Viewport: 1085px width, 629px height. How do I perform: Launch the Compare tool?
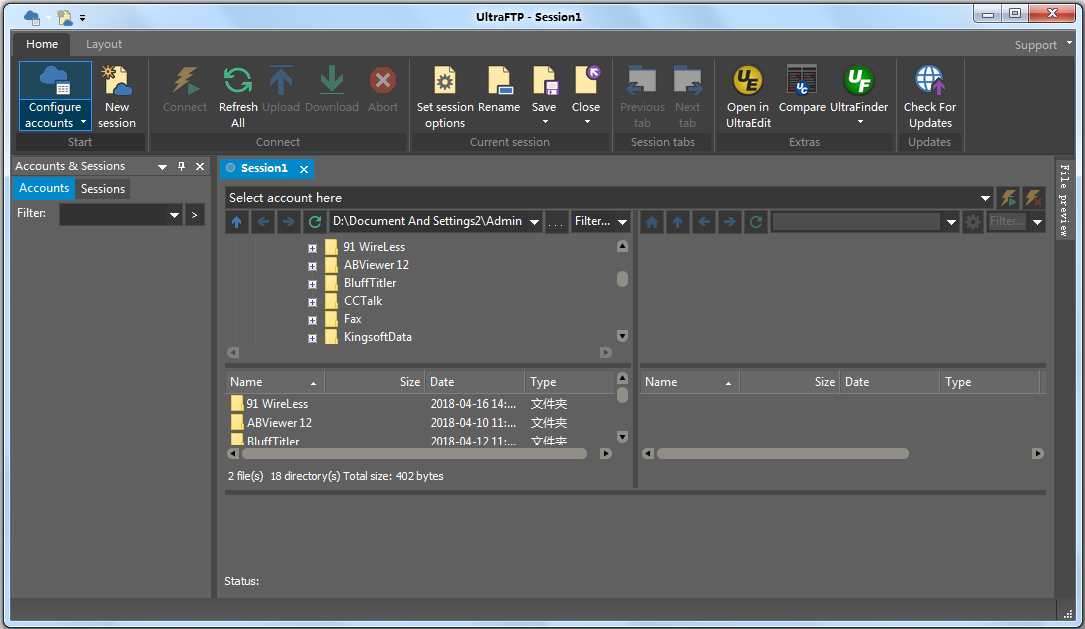(802, 82)
